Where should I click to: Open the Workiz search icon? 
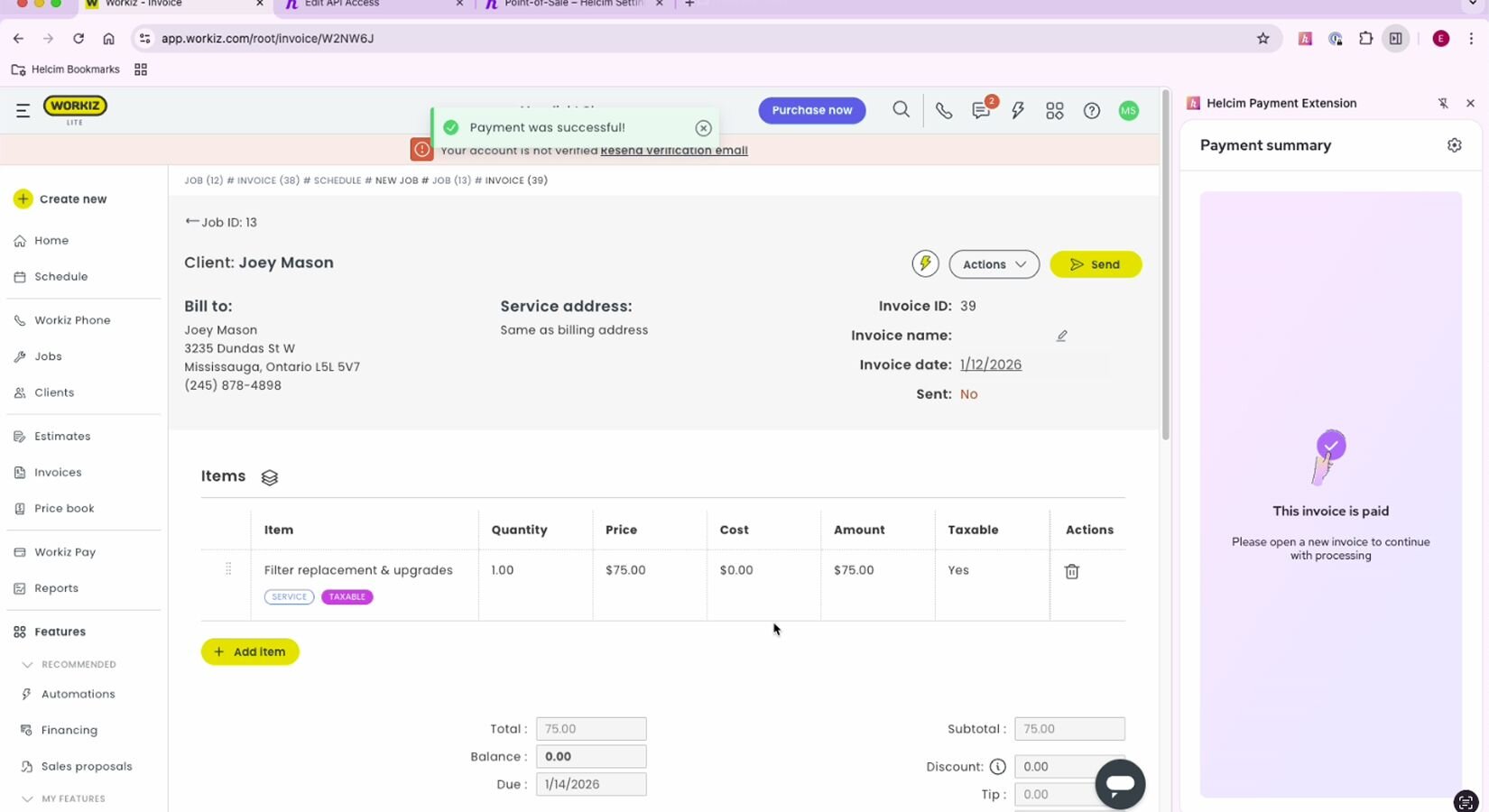[x=901, y=110]
